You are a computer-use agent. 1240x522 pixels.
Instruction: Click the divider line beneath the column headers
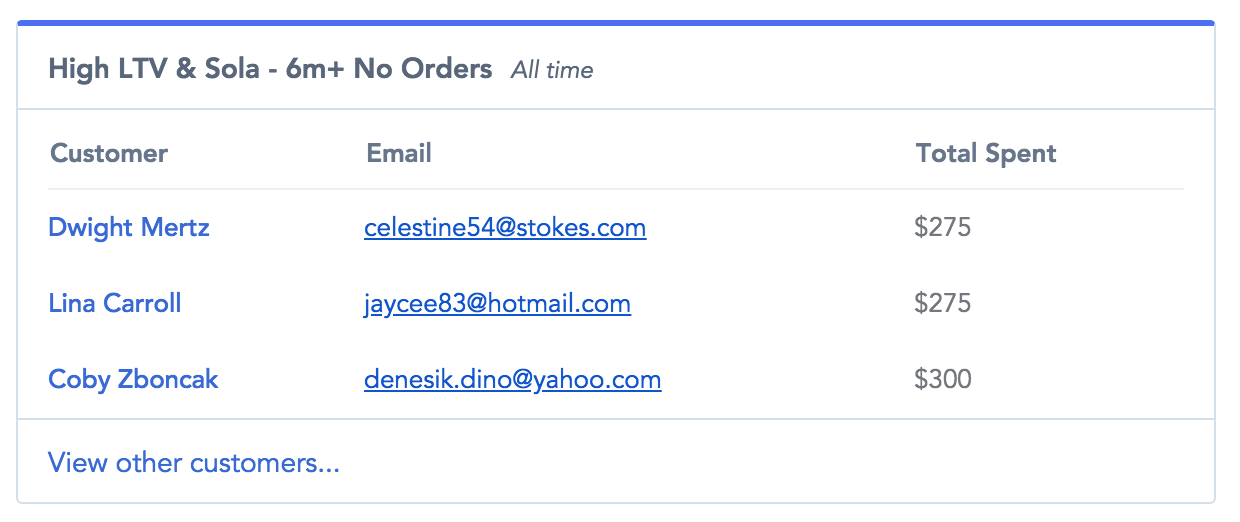point(616,189)
